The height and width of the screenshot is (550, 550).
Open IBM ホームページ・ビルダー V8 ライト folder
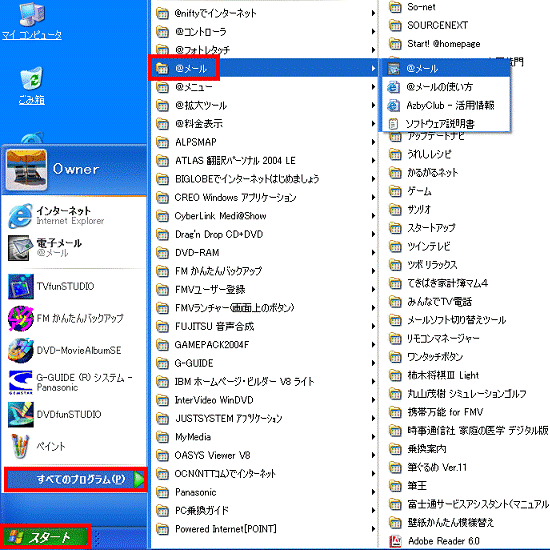coord(265,381)
